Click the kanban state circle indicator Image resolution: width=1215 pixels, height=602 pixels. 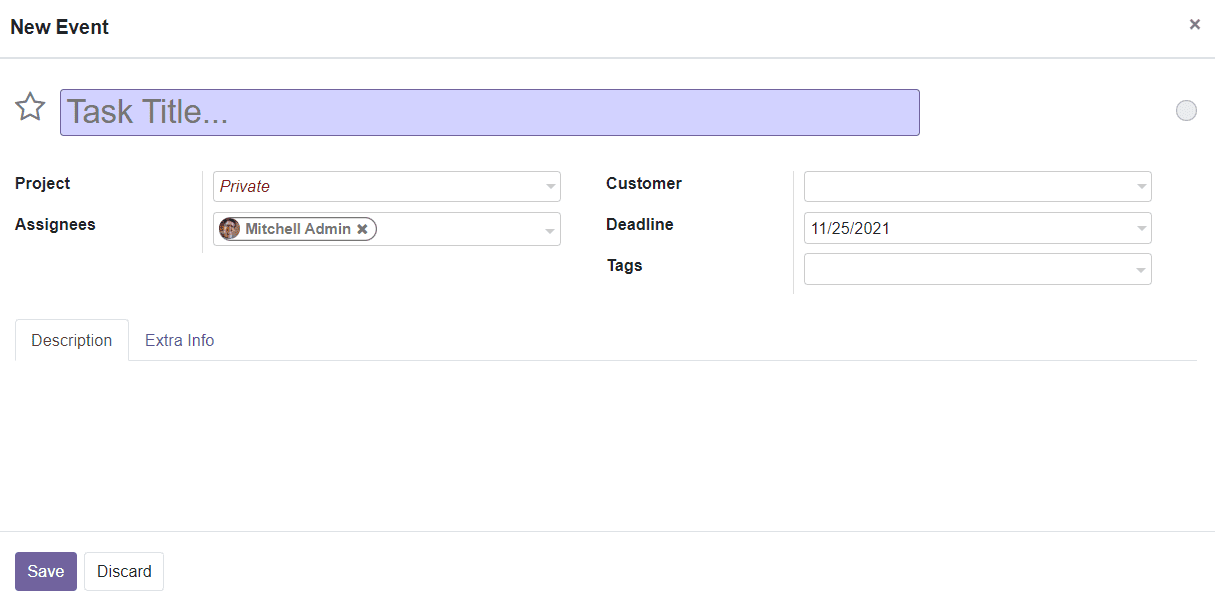pyautogui.click(x=1186, y=110)
